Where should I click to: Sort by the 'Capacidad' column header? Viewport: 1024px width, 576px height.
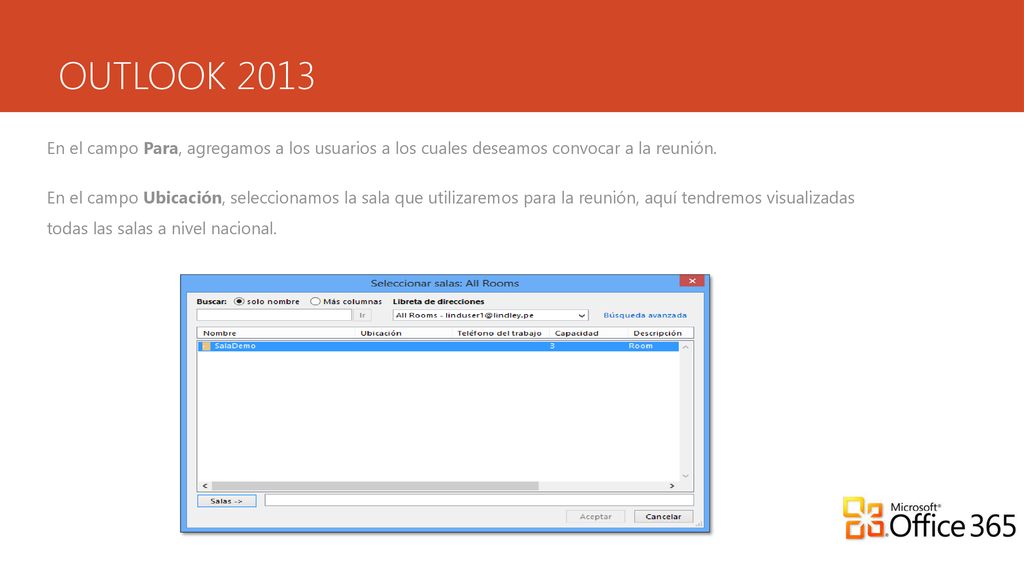(577, 333)
